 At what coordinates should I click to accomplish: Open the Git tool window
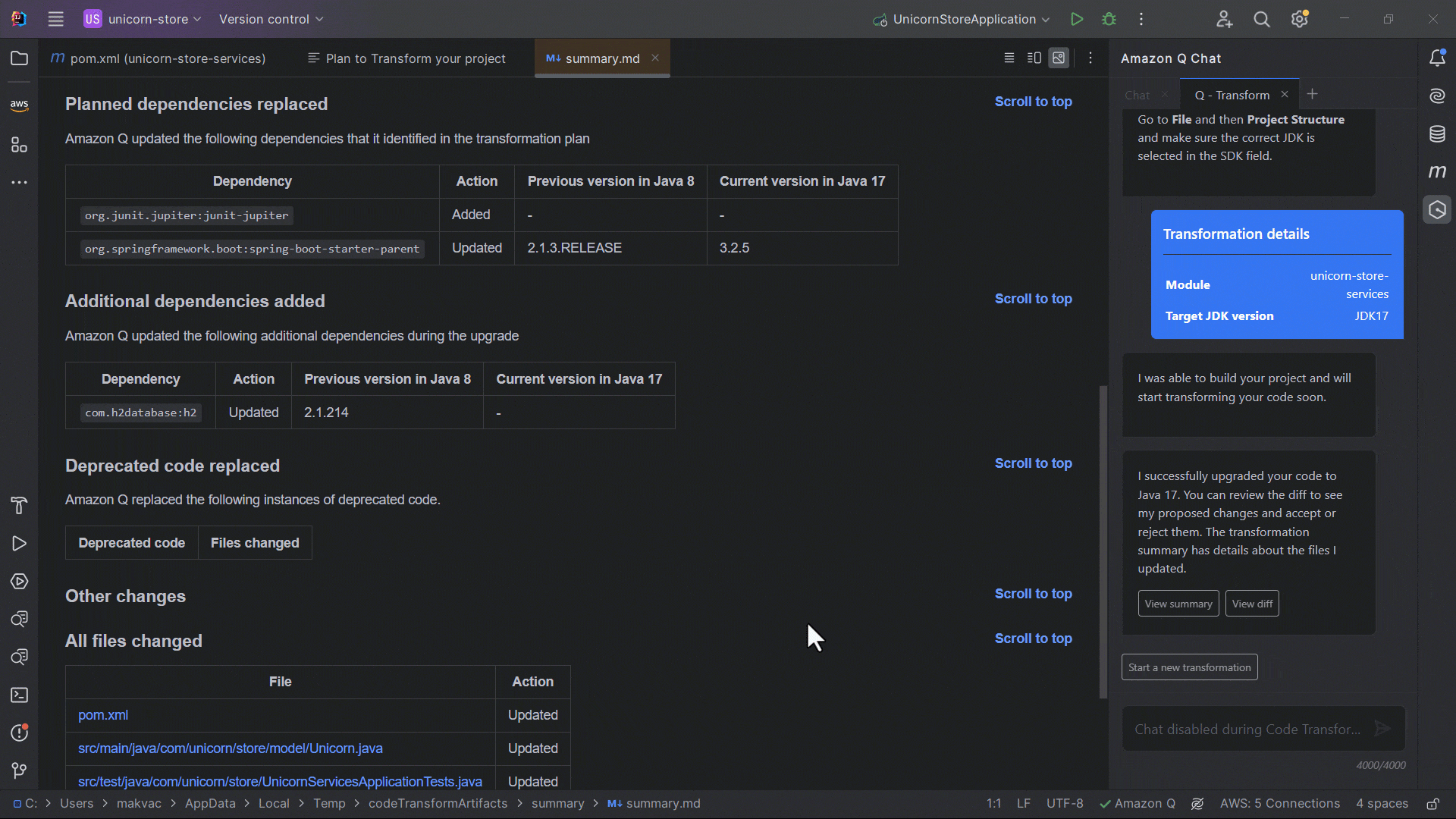coord(19,770)
